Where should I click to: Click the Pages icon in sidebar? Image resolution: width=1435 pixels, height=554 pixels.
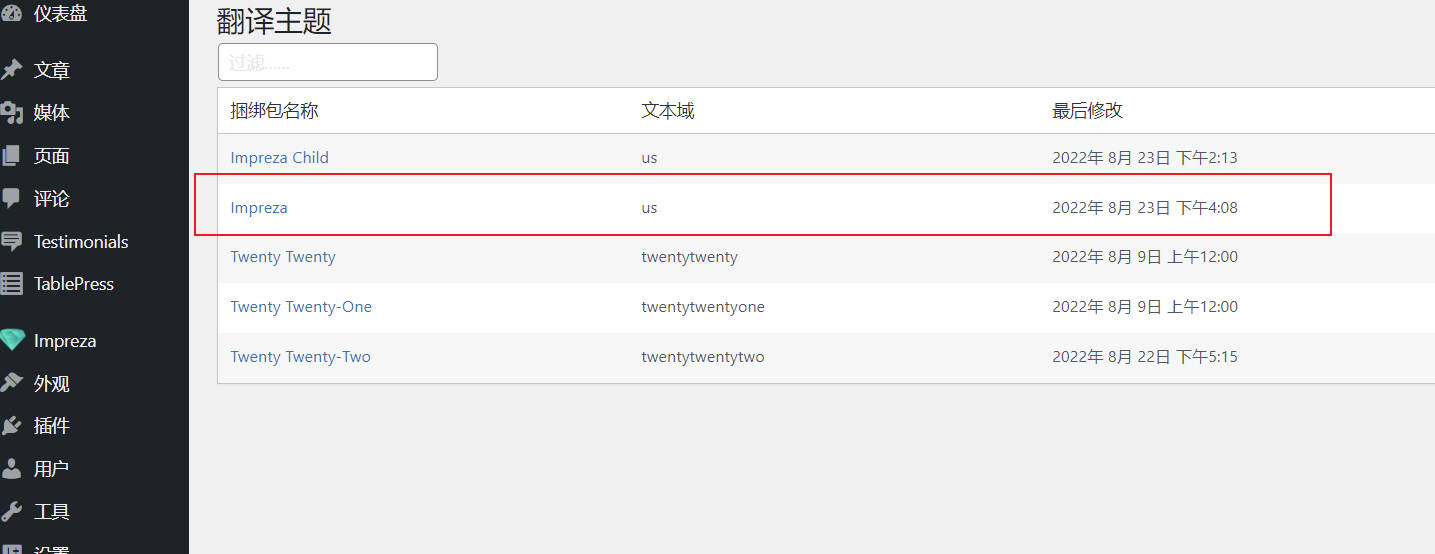pos(11,156)
